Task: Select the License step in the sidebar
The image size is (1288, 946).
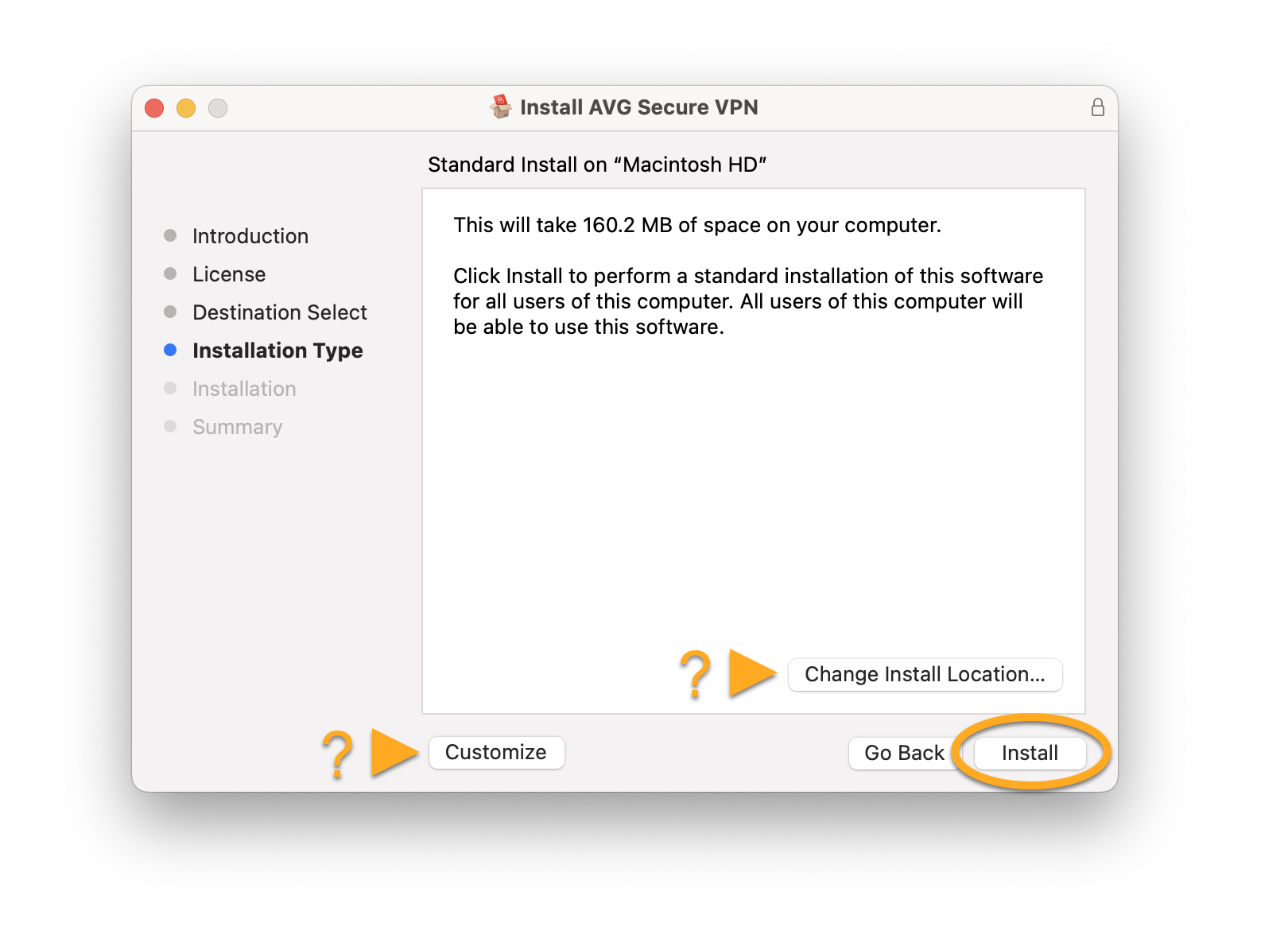Action: coord(229,274)
